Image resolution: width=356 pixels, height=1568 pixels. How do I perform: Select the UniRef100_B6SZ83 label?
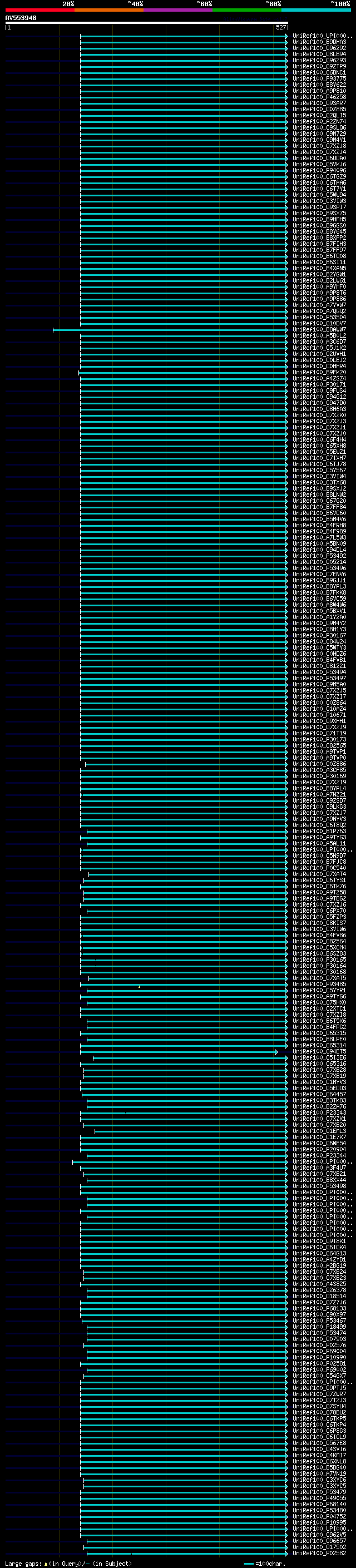(x=319, y=954)
